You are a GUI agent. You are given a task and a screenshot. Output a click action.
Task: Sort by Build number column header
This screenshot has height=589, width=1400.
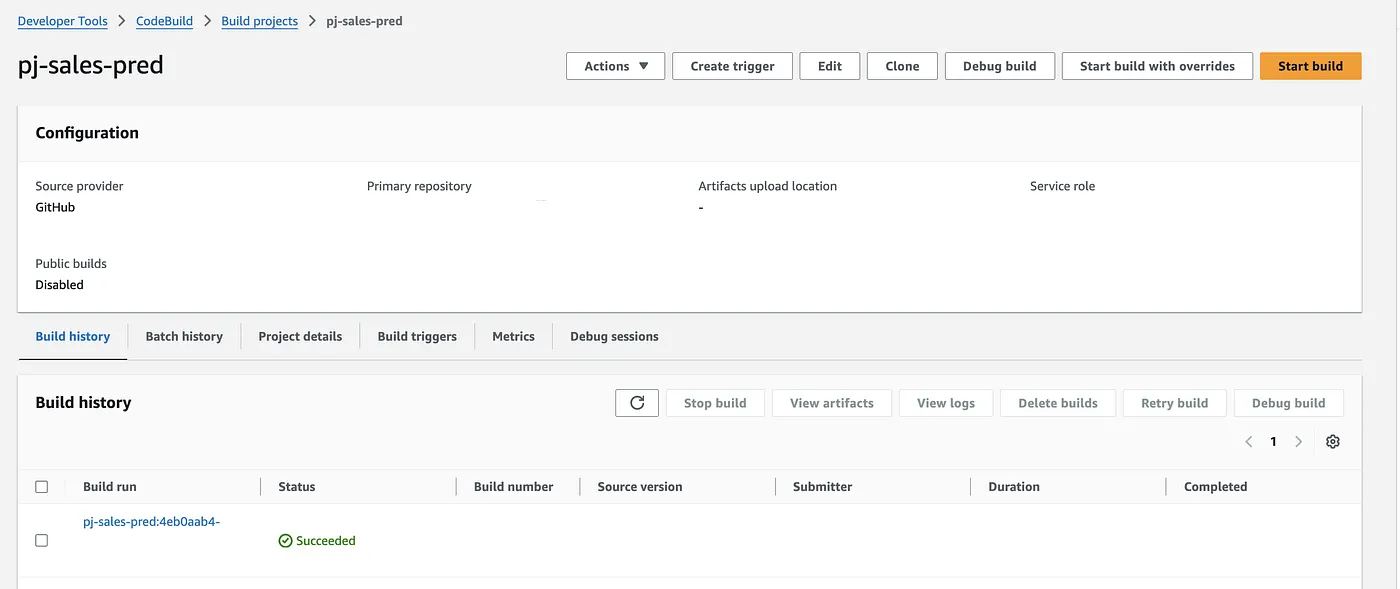(x=514, y=487)
